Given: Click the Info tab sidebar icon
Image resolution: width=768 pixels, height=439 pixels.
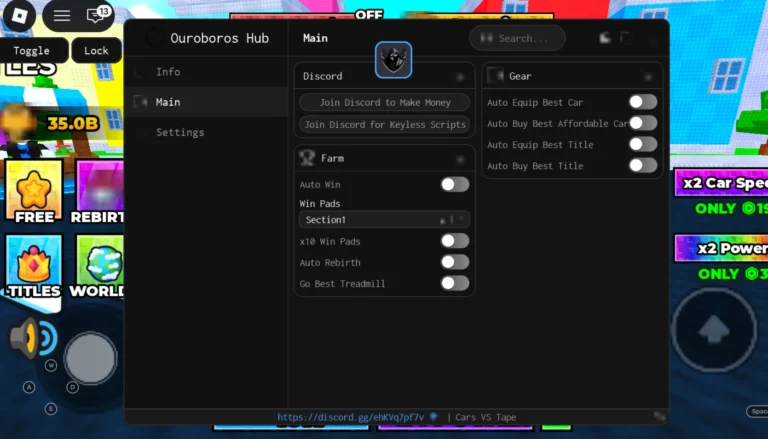Looking at the screenshot, I should coord(139,72).
